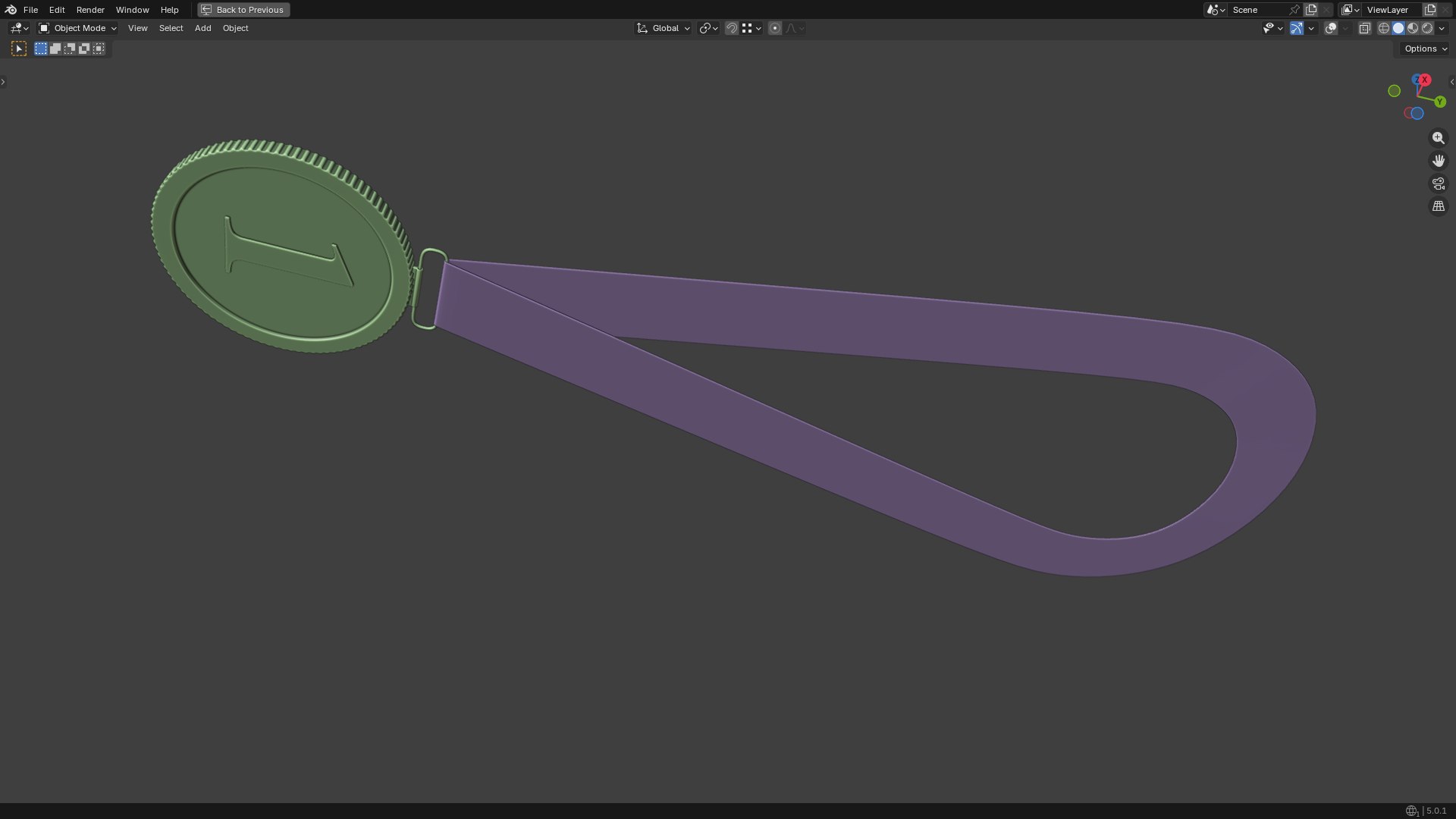Switch to Solid viewport shading

[1398, 28]
